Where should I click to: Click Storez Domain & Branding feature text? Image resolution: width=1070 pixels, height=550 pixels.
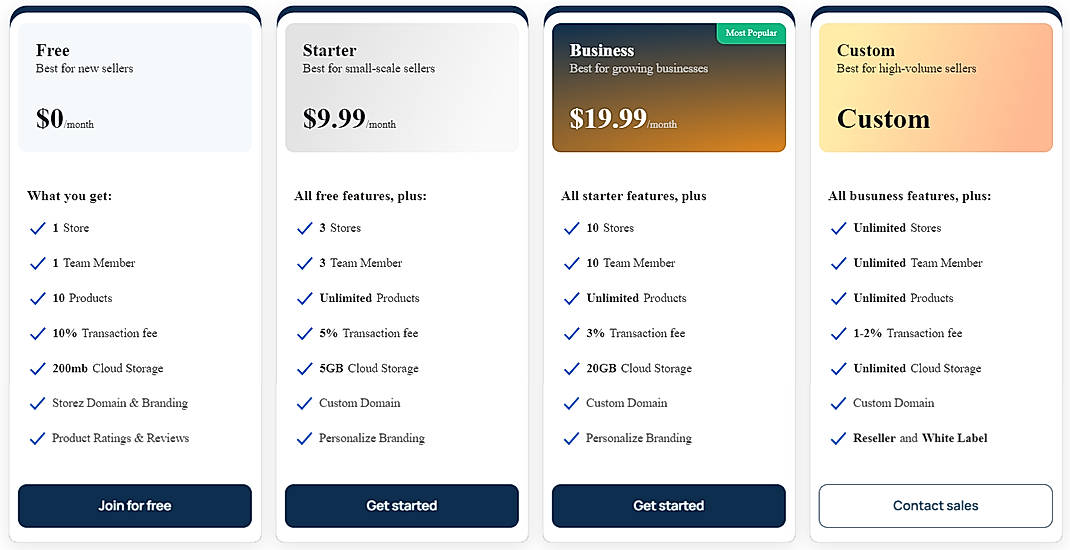120,403
